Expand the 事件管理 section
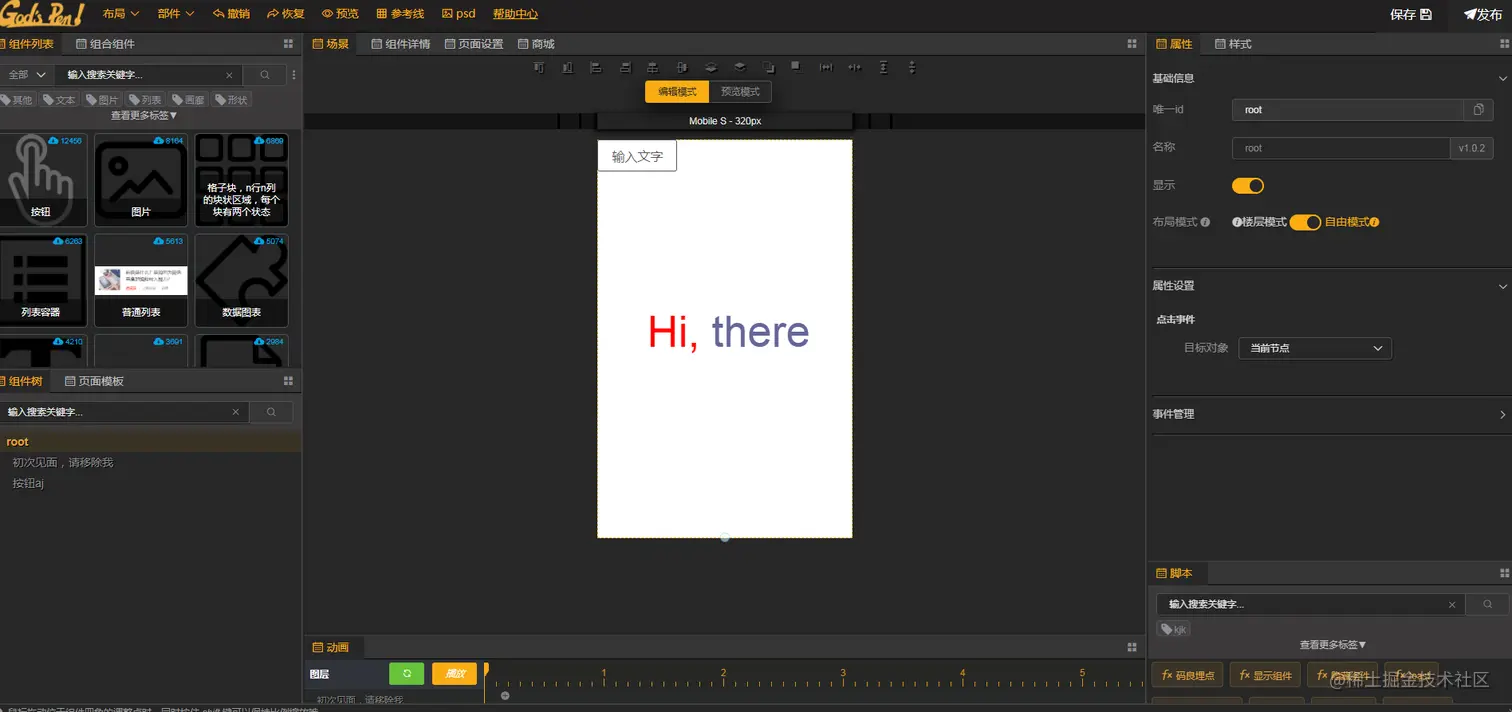 click(1502, 414)
